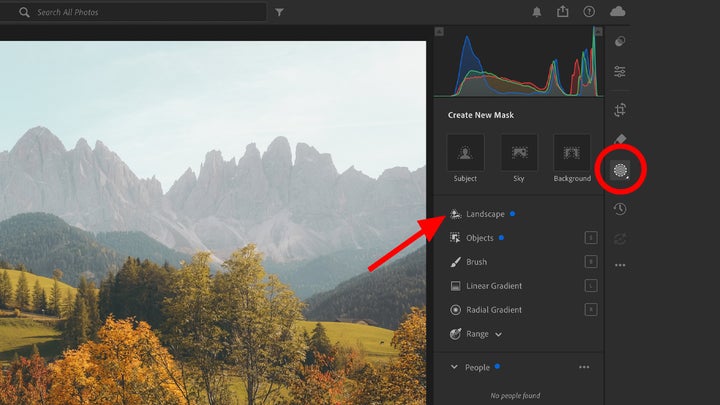Click the cloud sync status icon
The image size is (720, 405).
[x=617, y=12]
